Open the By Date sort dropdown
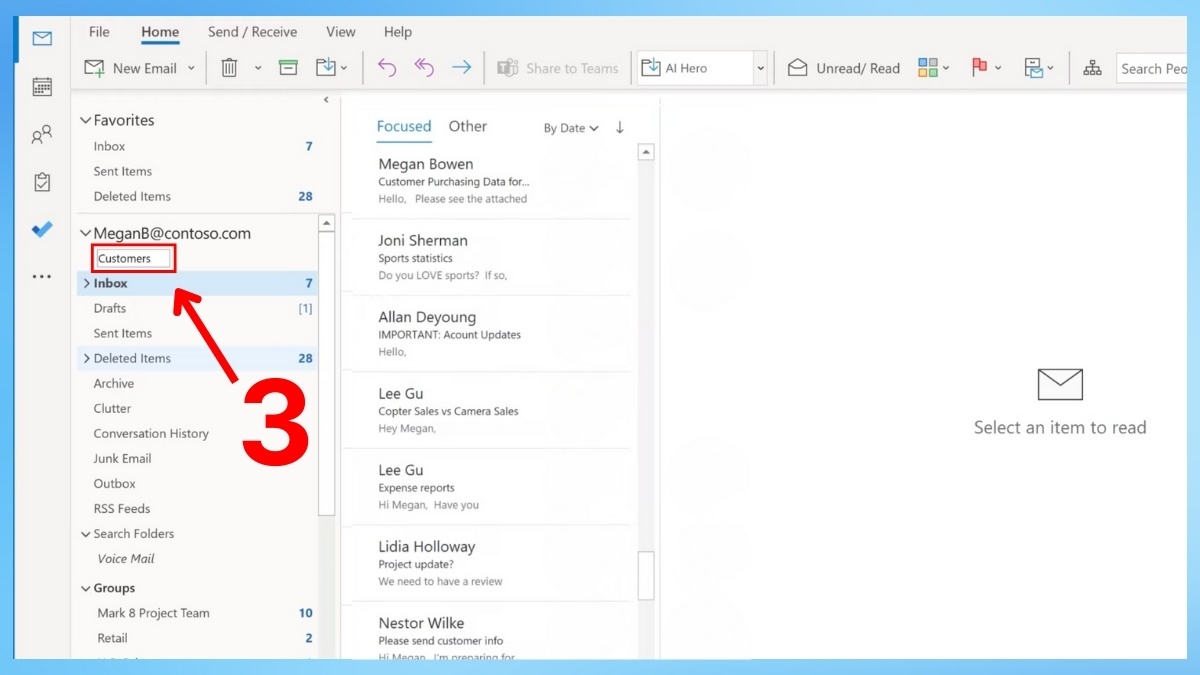Viewport: 1200px width, 675px height. pos(571,128)
